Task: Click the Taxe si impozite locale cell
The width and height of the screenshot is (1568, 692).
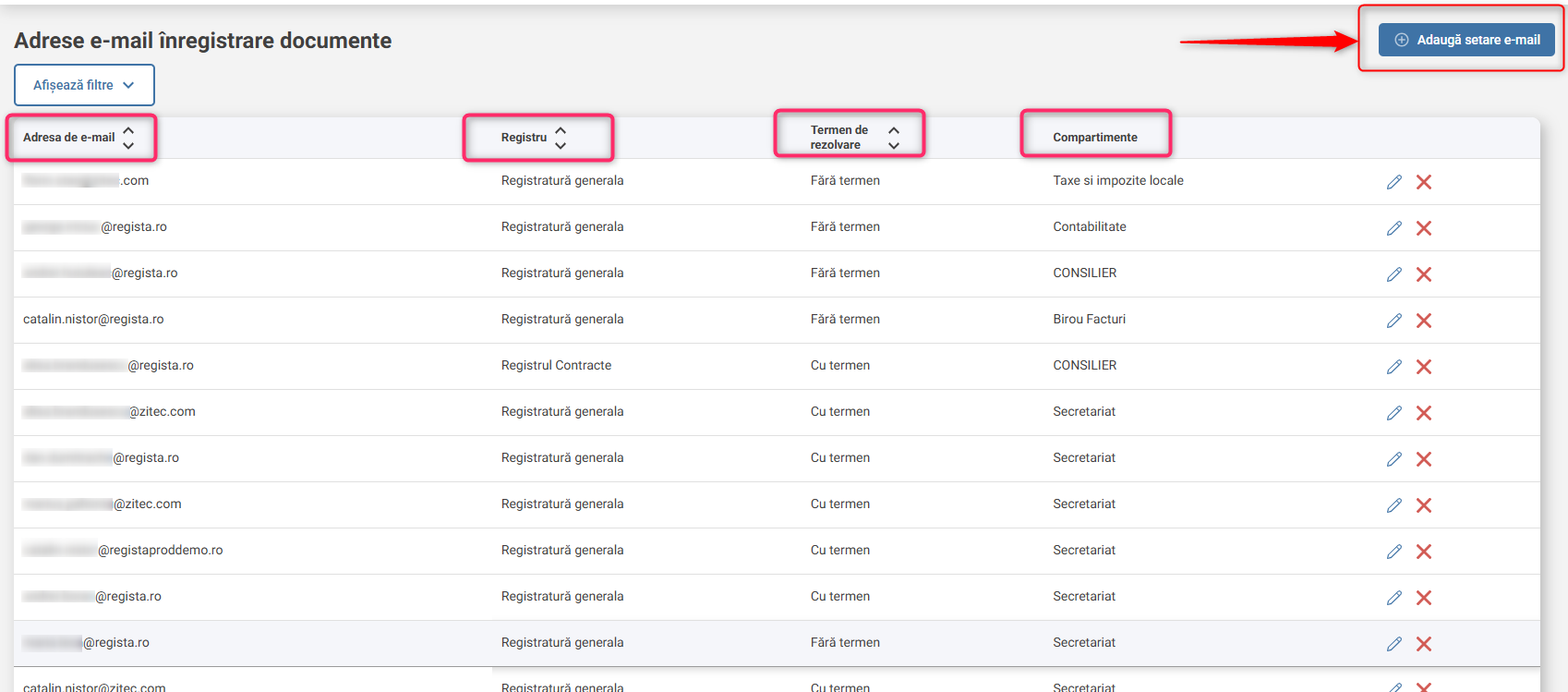Action: point(1118,181)
